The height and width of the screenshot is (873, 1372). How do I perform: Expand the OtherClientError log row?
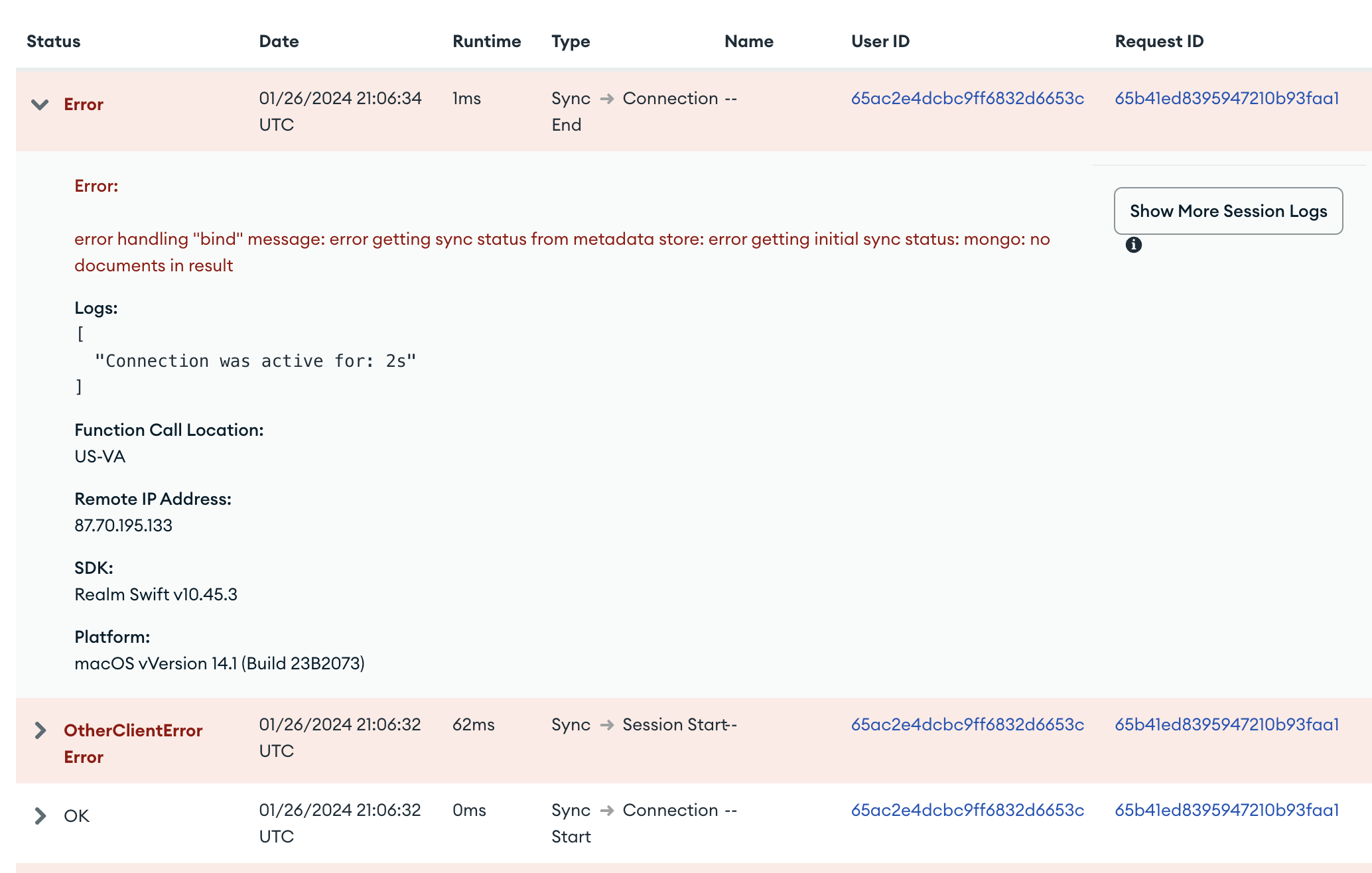40,730
